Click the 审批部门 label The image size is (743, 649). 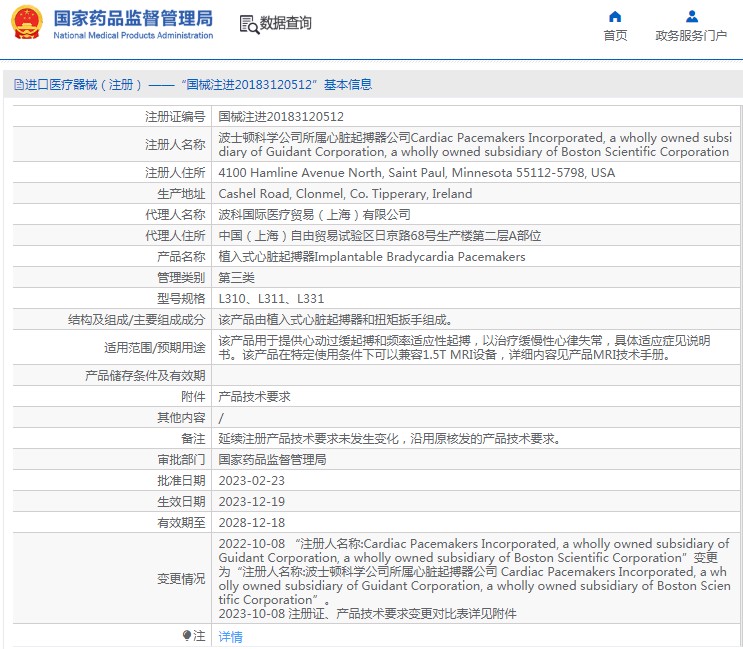(181, 460)
